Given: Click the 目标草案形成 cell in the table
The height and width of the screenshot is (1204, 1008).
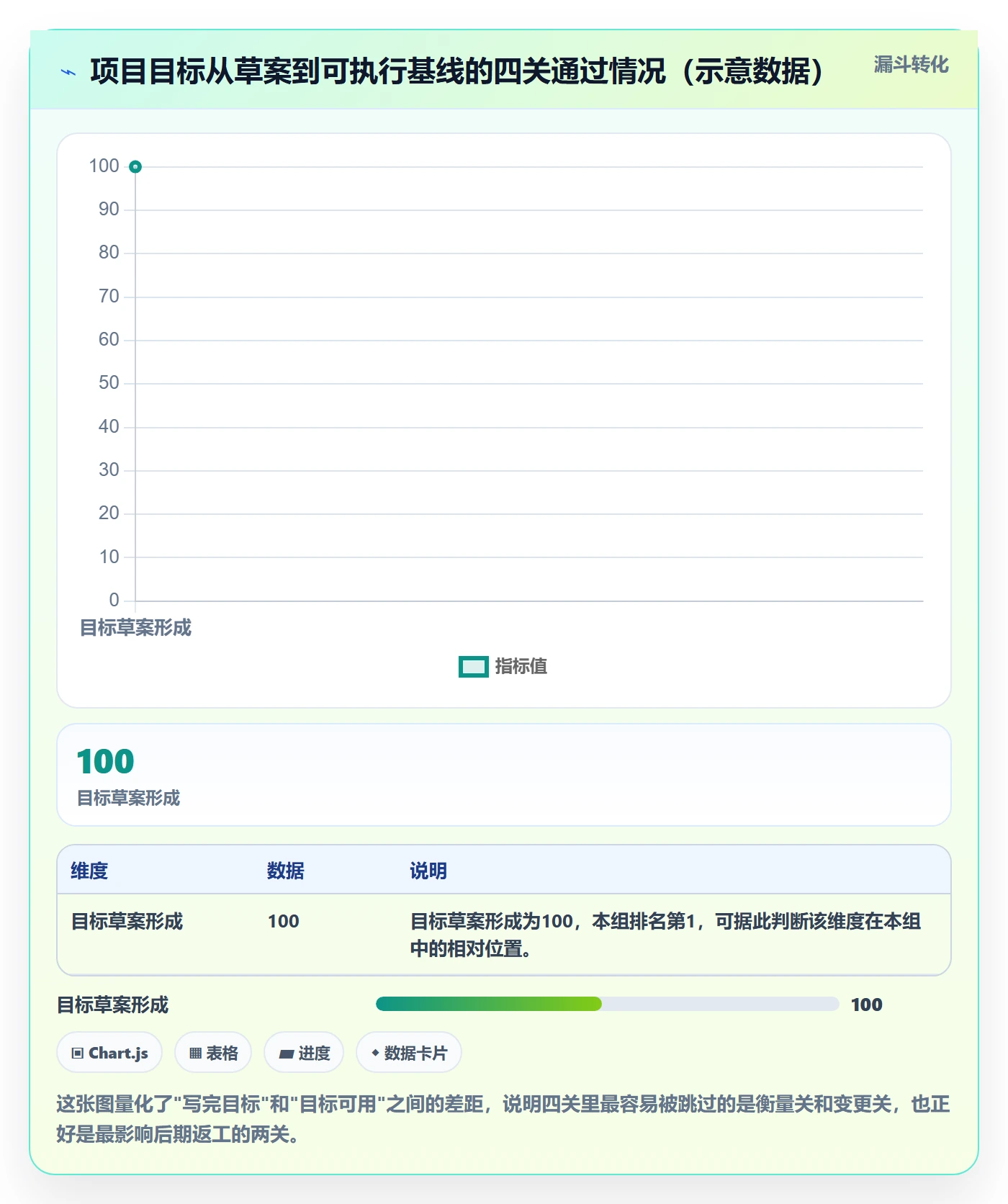Looking at the screenshot, I should [x=127, y=921].
